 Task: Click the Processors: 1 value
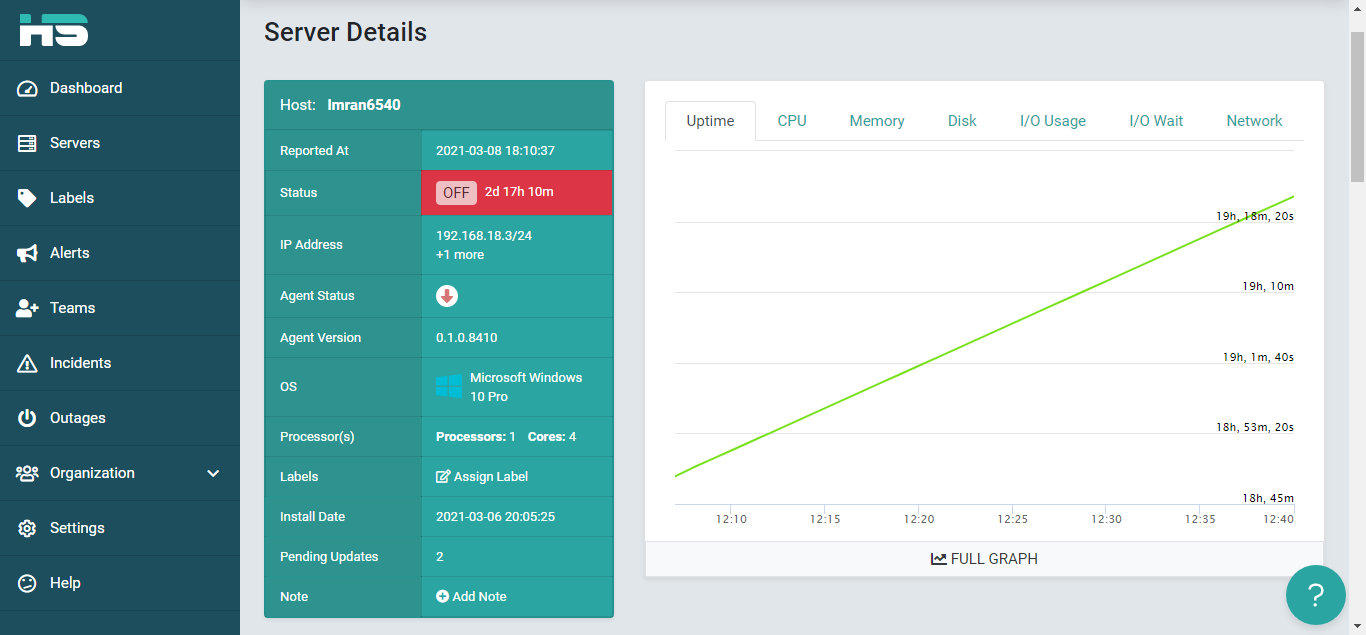476,437
